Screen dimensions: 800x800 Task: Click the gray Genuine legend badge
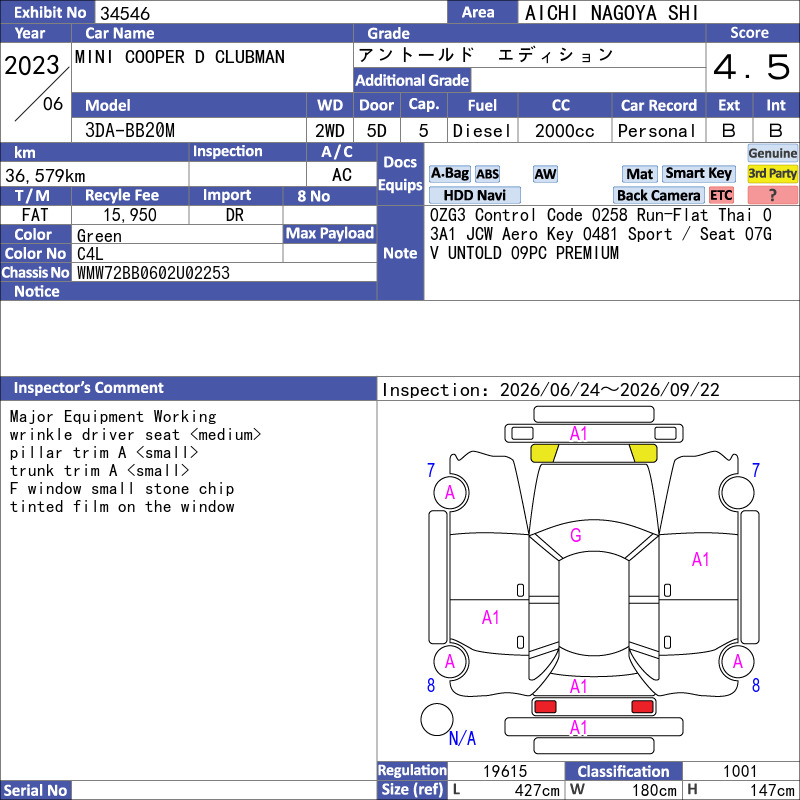pos(772,153)
